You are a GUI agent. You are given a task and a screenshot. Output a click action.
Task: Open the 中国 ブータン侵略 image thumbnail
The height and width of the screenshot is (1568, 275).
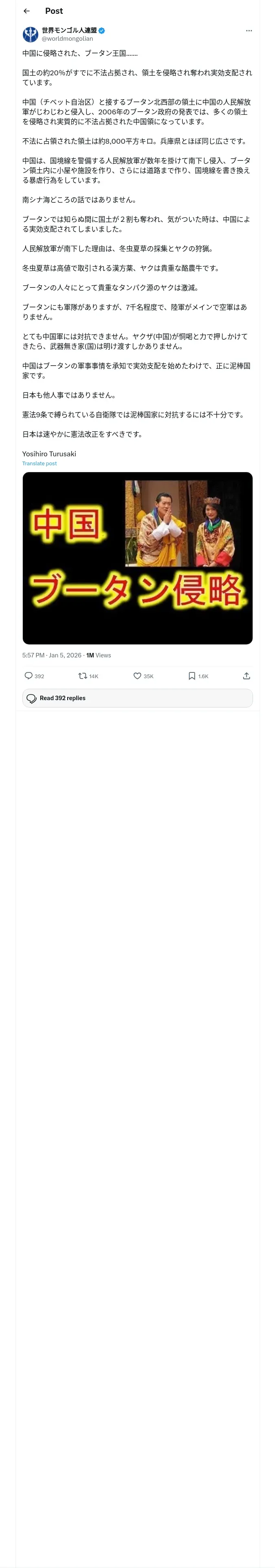point(137,558)
